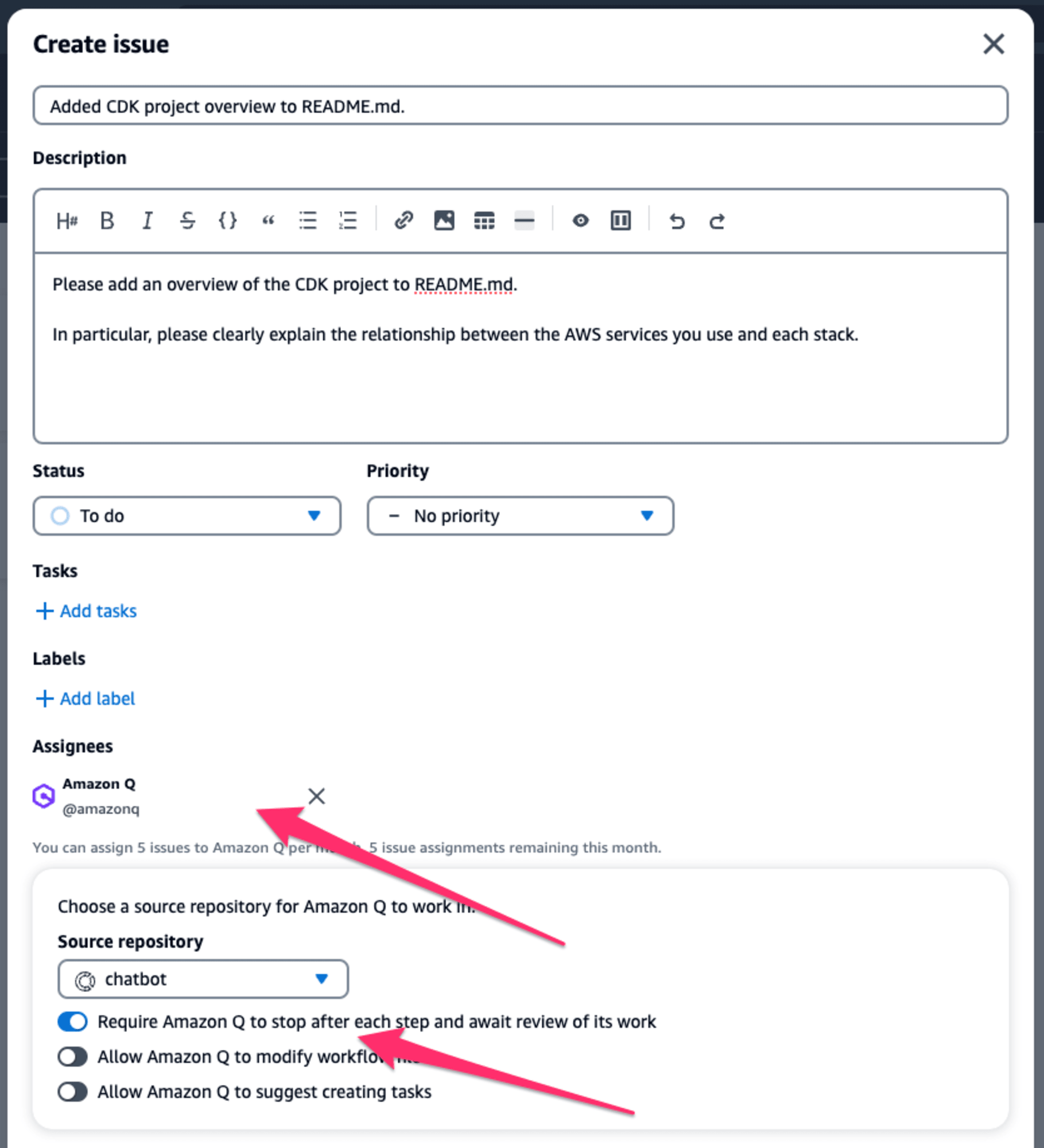Screen dimensions: 1044x1148
Task: Switch to side-by-side editor view
Action: pyautogui.click(x=620, y=220)
